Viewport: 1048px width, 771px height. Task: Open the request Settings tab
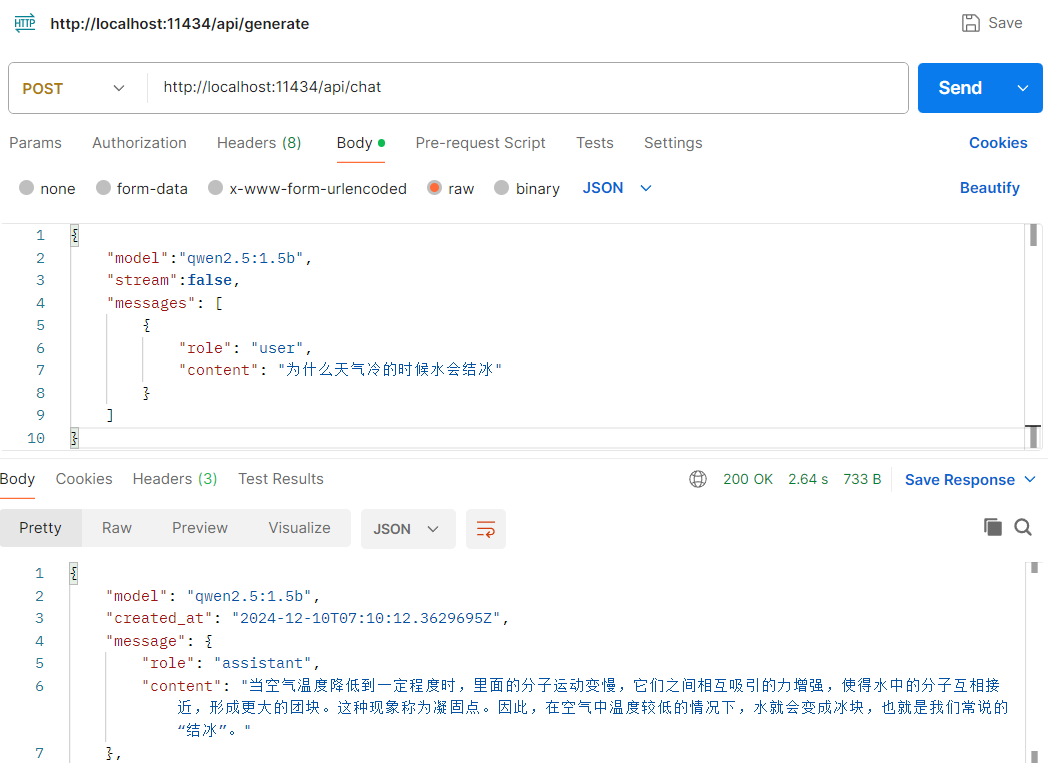tap(673, 143)
